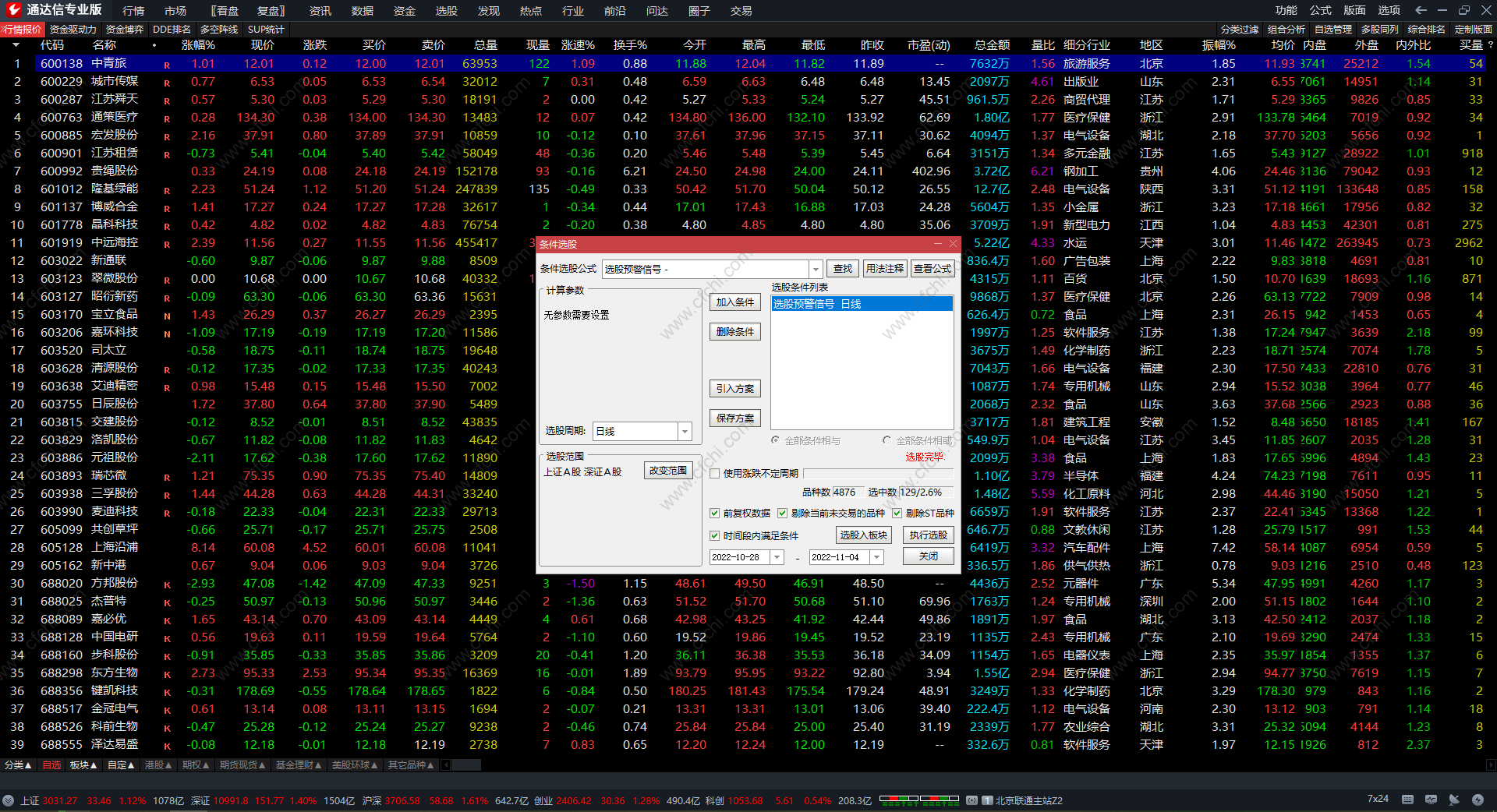Enable 使用涨跌不定周期 checkbox
This screenshot has height=812, width=1497.
coord(714,473)
